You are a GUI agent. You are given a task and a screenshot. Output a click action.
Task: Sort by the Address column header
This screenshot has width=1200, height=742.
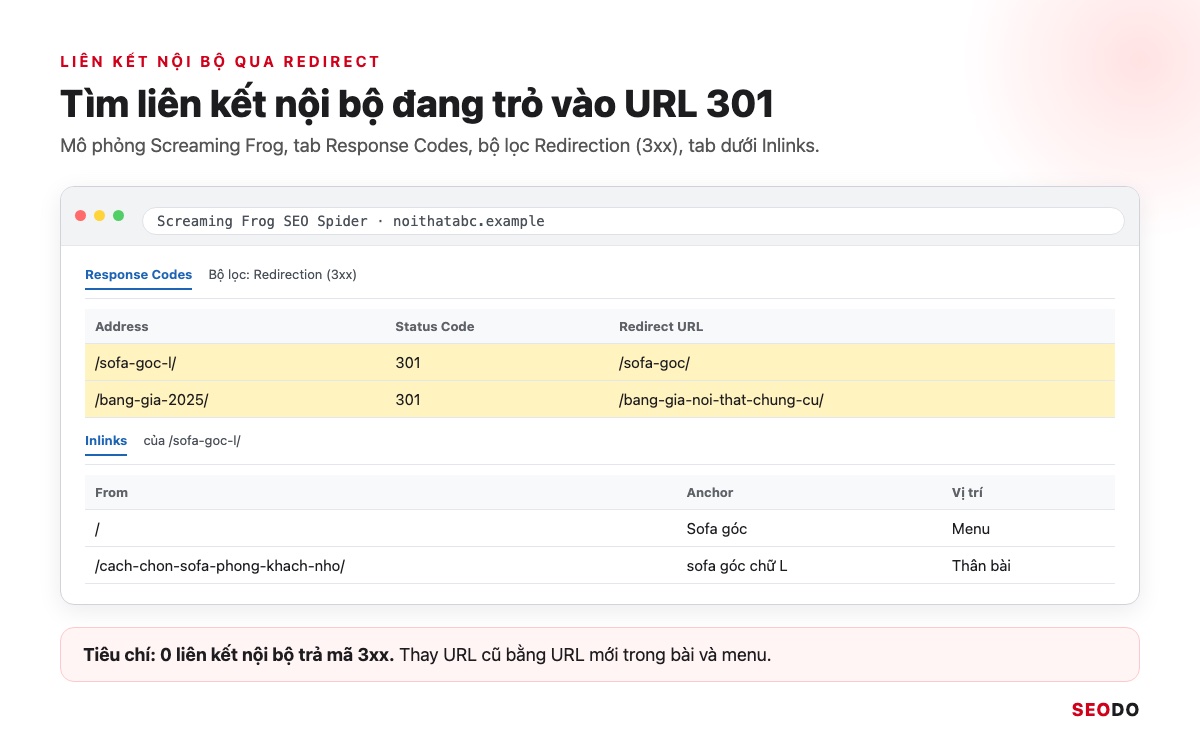(x=122, y=327)
